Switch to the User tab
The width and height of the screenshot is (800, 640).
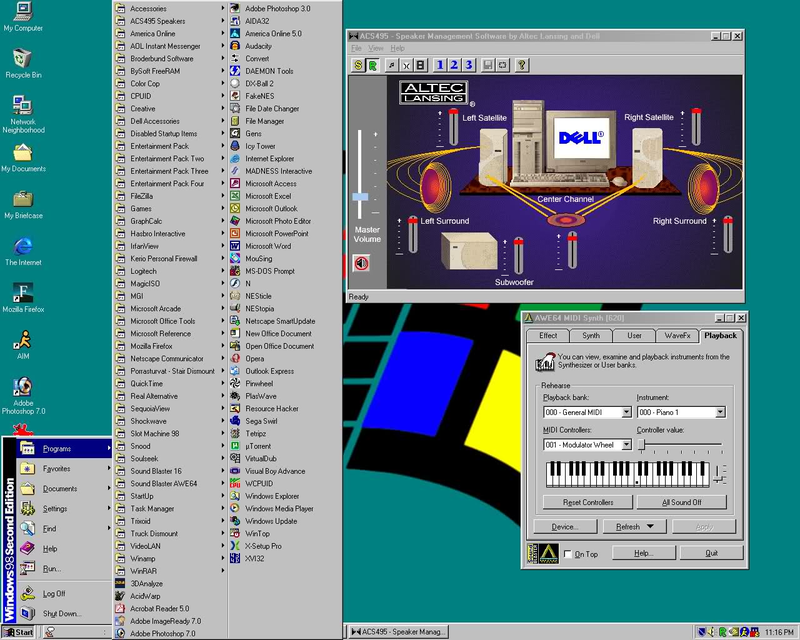click(x=634, y=335)
